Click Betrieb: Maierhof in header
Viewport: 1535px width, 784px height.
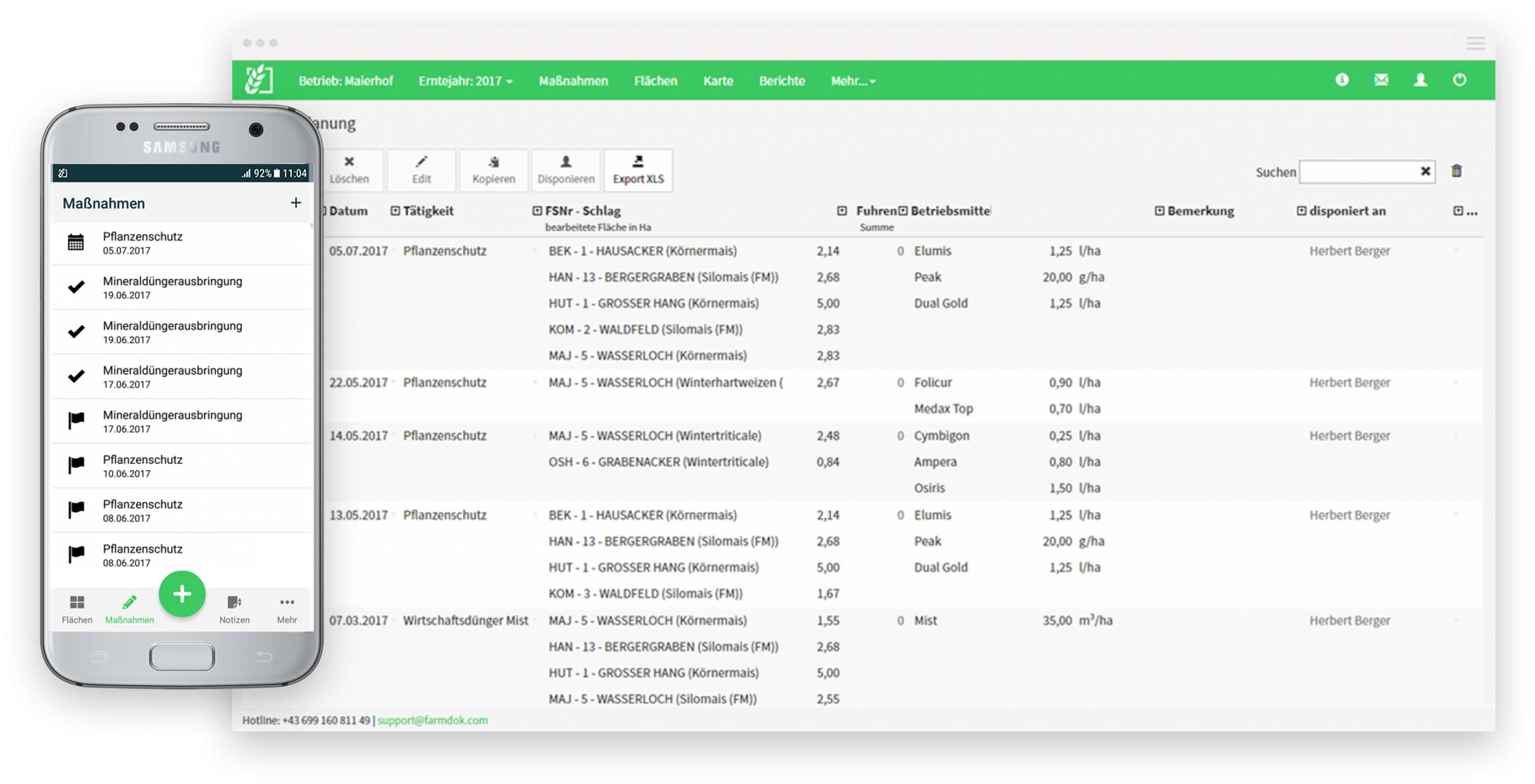click(x=346, y=80)
